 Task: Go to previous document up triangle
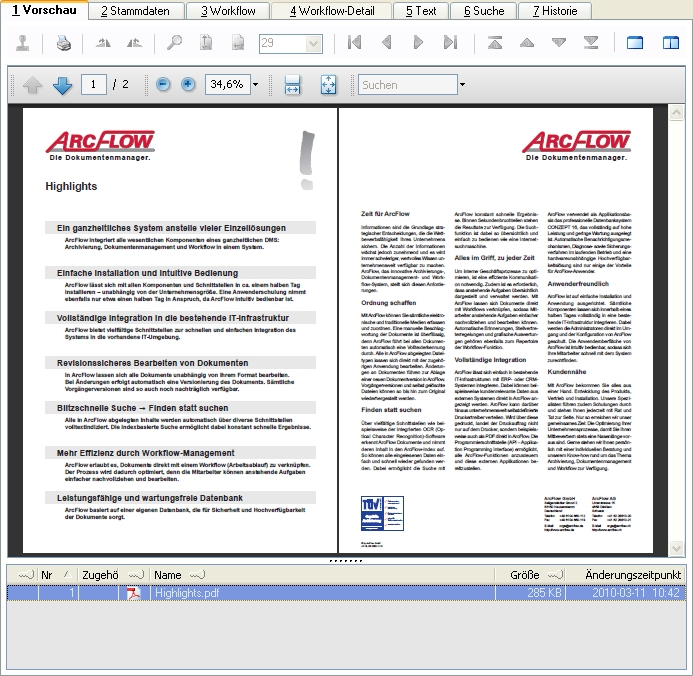pos(527,42)
